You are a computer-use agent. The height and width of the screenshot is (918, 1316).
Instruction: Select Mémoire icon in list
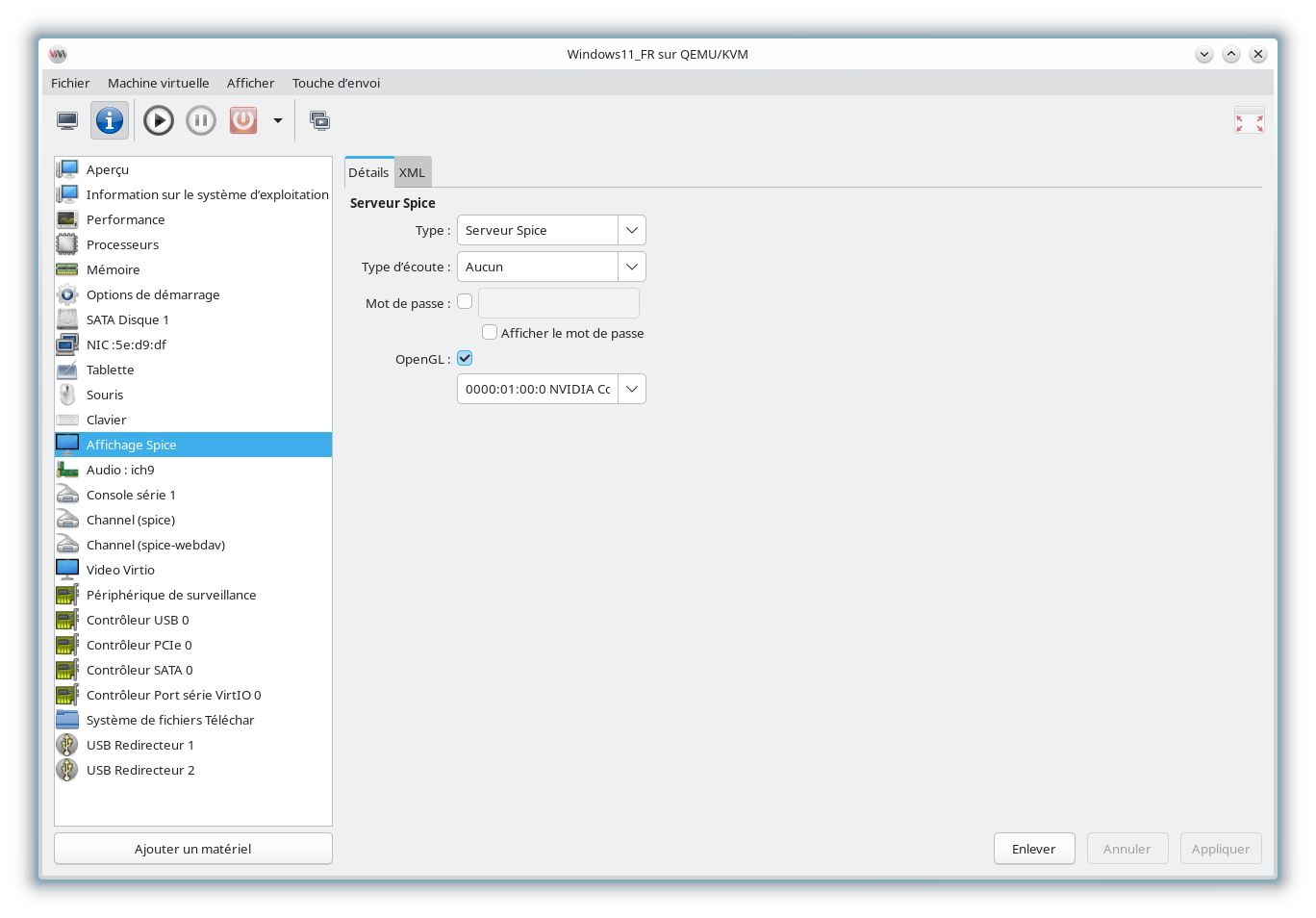coord(67,269)
